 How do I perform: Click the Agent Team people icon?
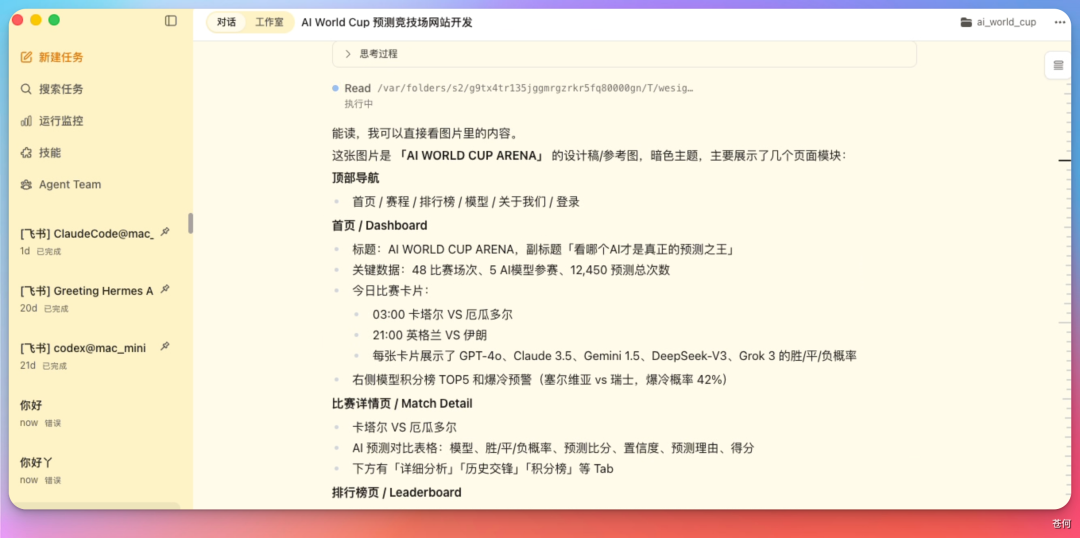26,185
